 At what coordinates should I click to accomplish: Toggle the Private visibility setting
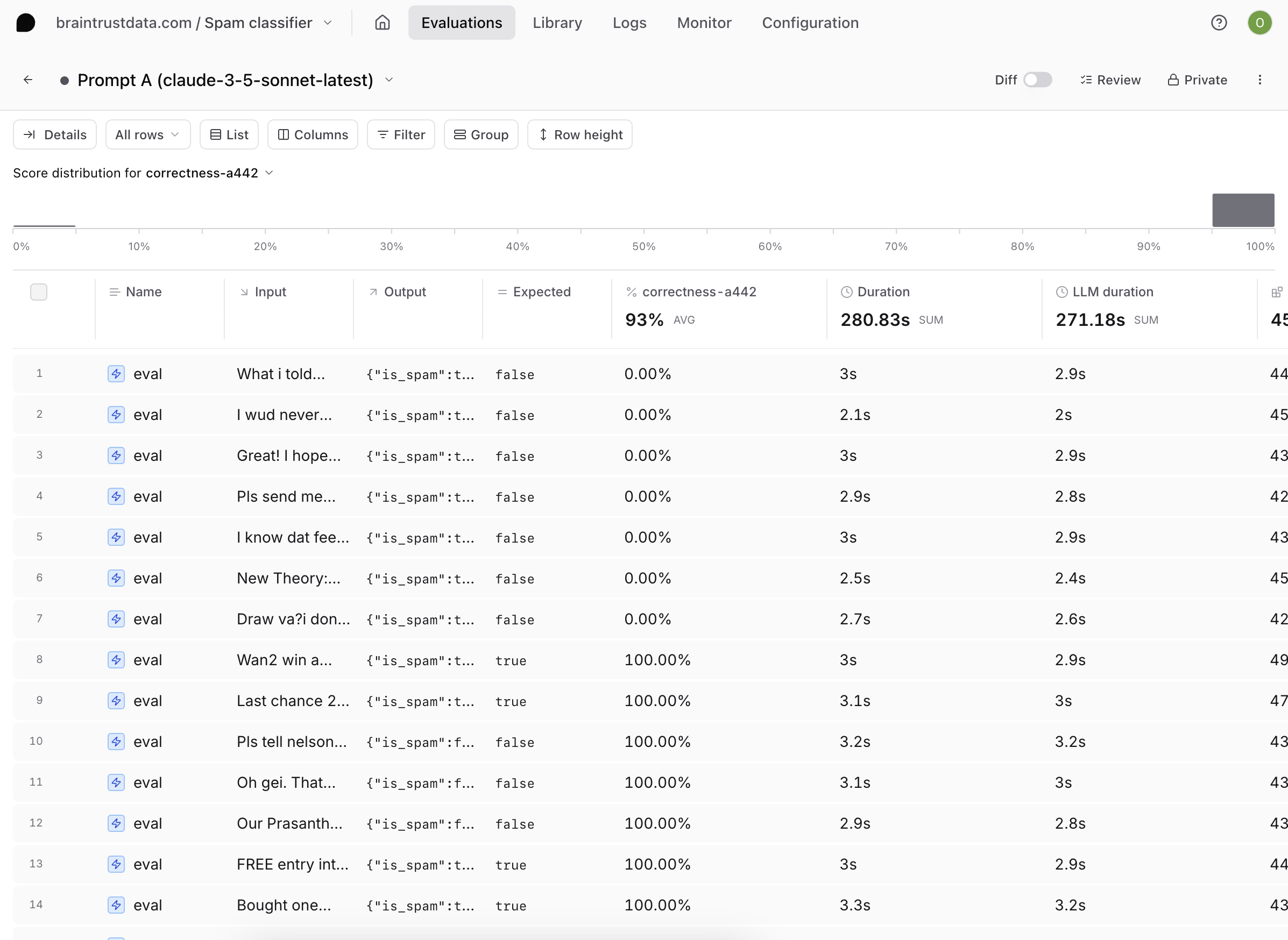[1197, 80]
